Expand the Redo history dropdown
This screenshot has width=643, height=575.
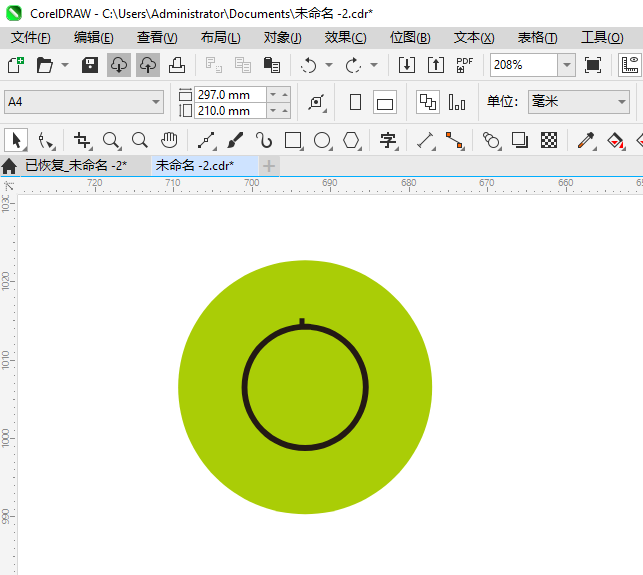(x=374, y=65)
